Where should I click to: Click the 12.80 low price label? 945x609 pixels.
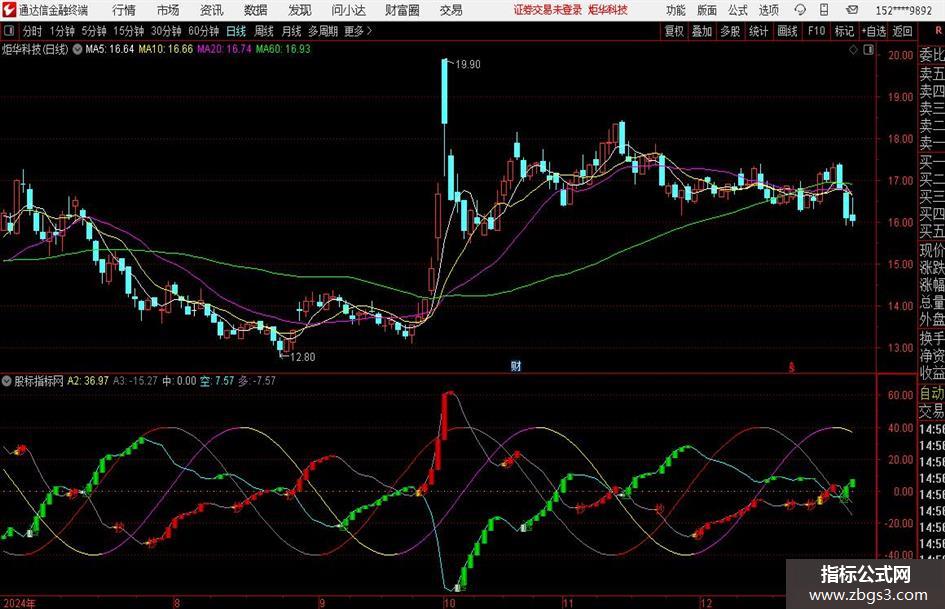click(x=303, y=357)
